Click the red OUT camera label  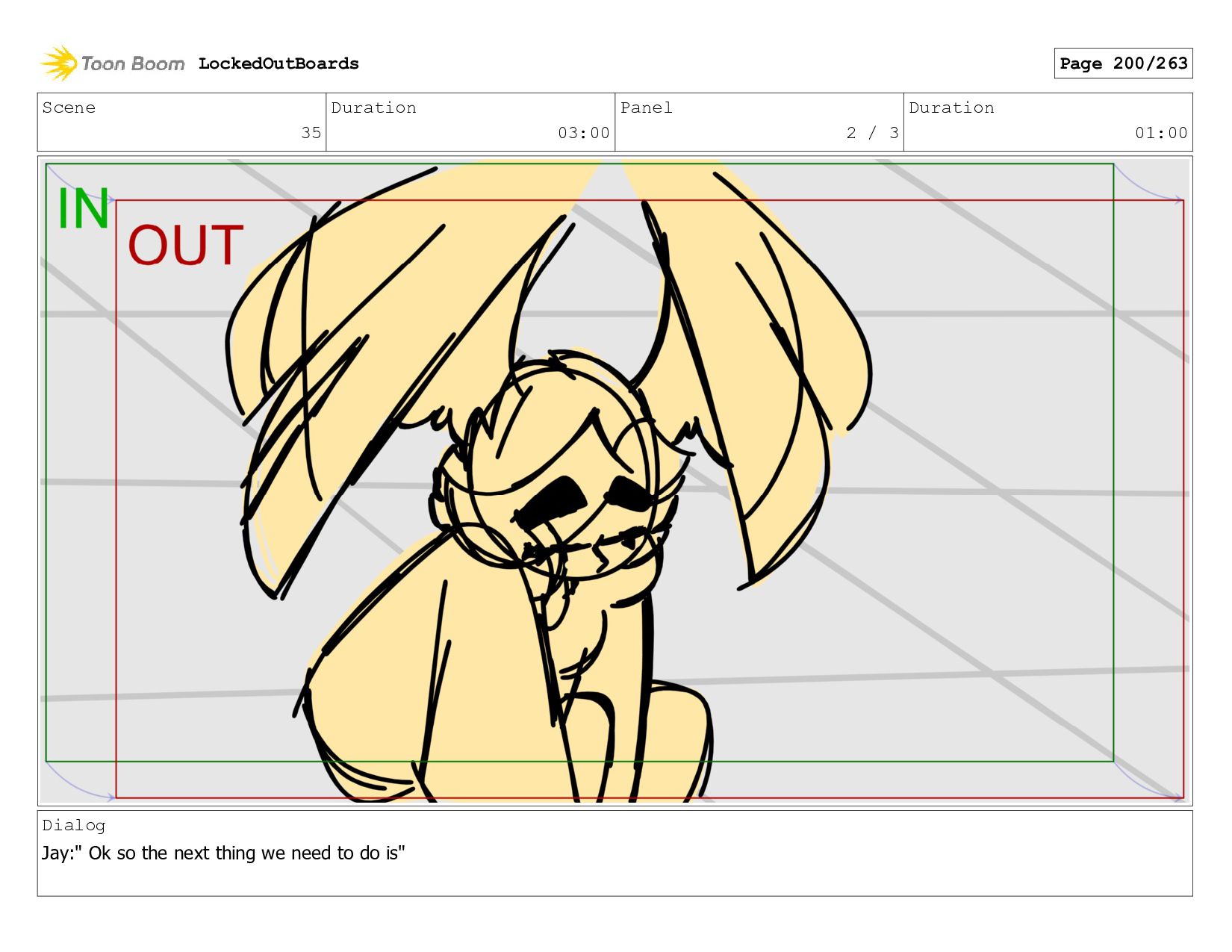pyautogui.click(x=186, y=246)
